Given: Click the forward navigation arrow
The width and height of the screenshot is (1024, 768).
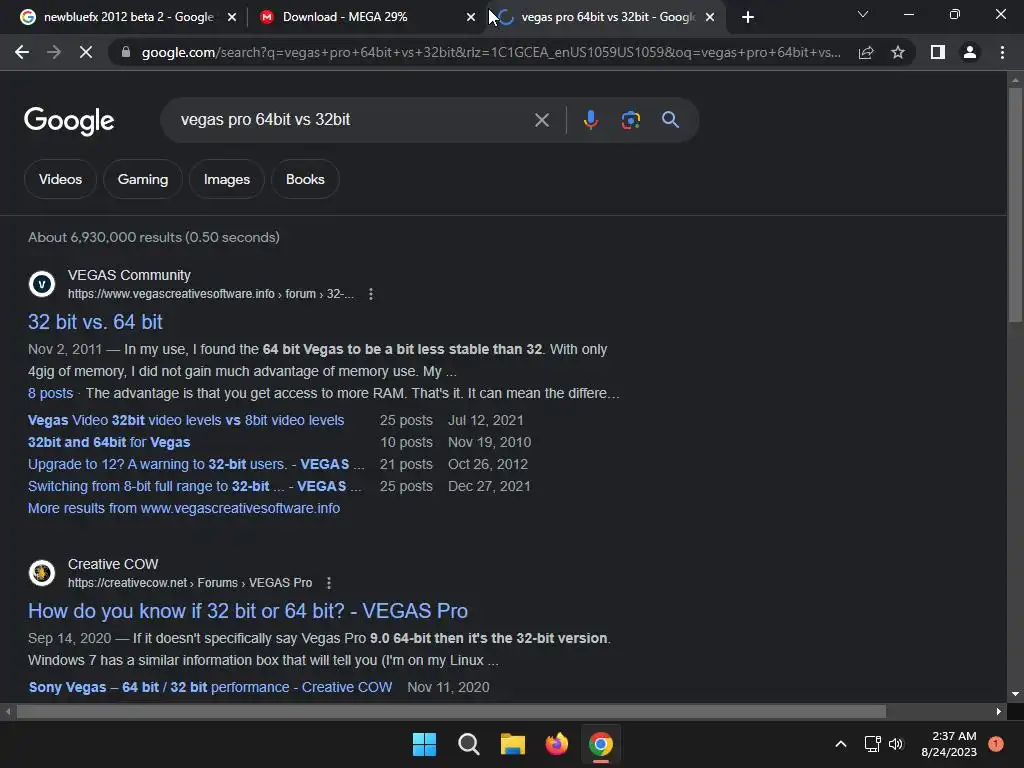Looking at the screenshot, I should click(54, 52).
